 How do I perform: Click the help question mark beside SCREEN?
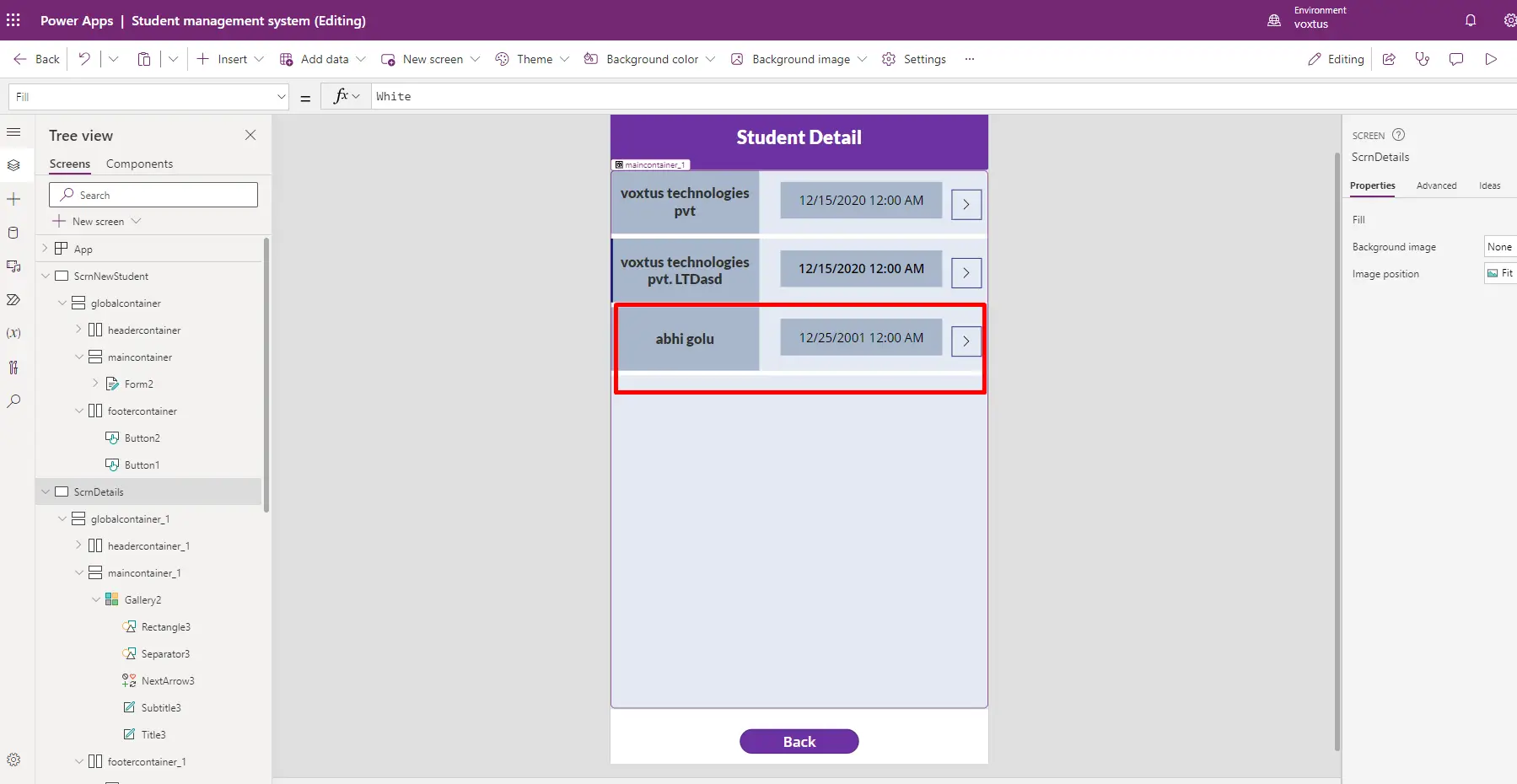1398,135
